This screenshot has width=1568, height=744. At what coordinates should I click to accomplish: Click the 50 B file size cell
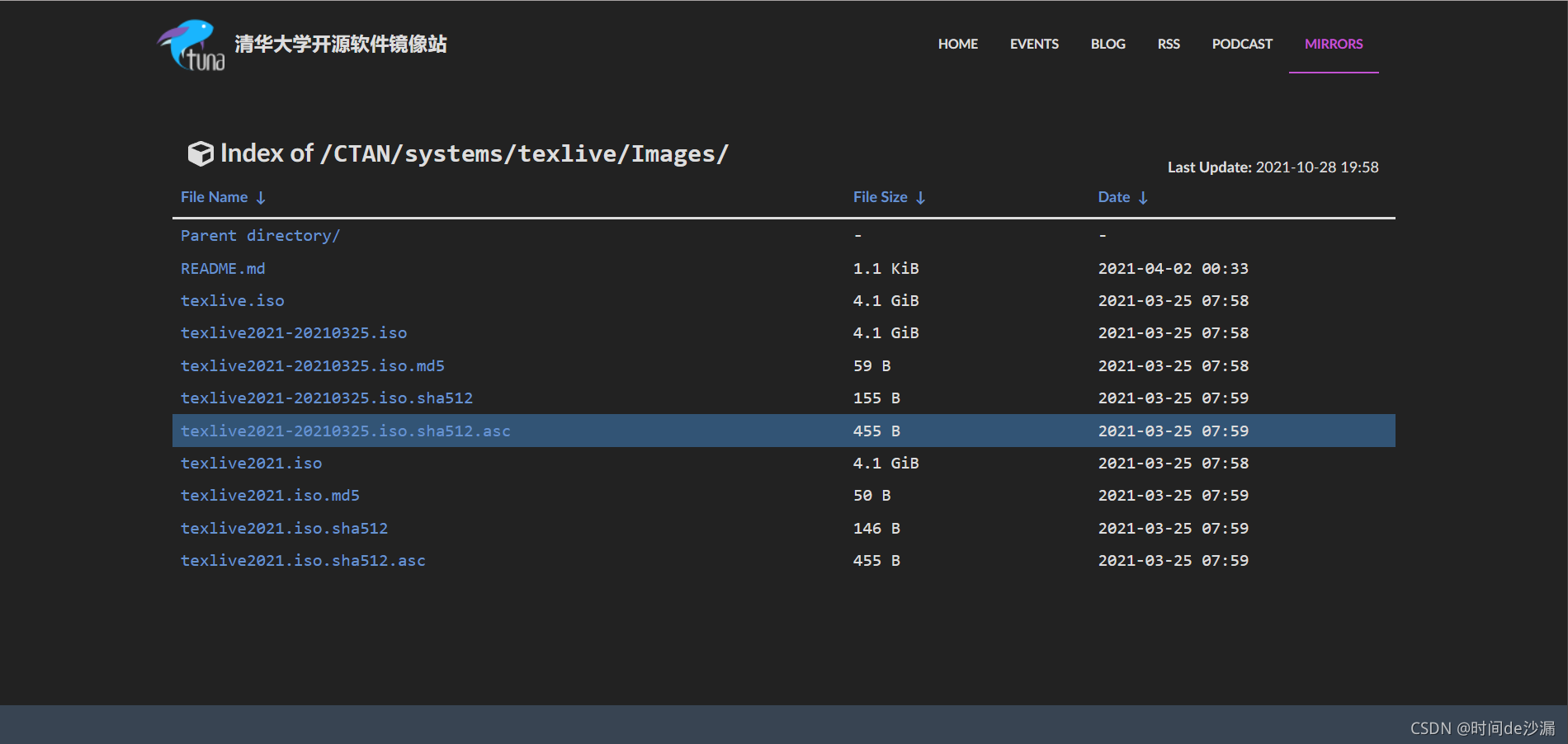click(x=872, y=496)
